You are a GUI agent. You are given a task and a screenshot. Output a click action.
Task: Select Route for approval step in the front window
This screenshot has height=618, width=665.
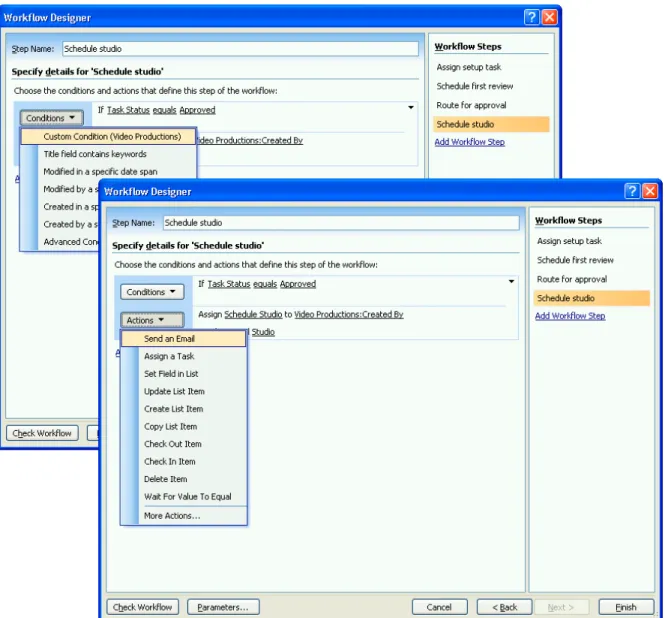pyautogui.click(x=572, y=279)
